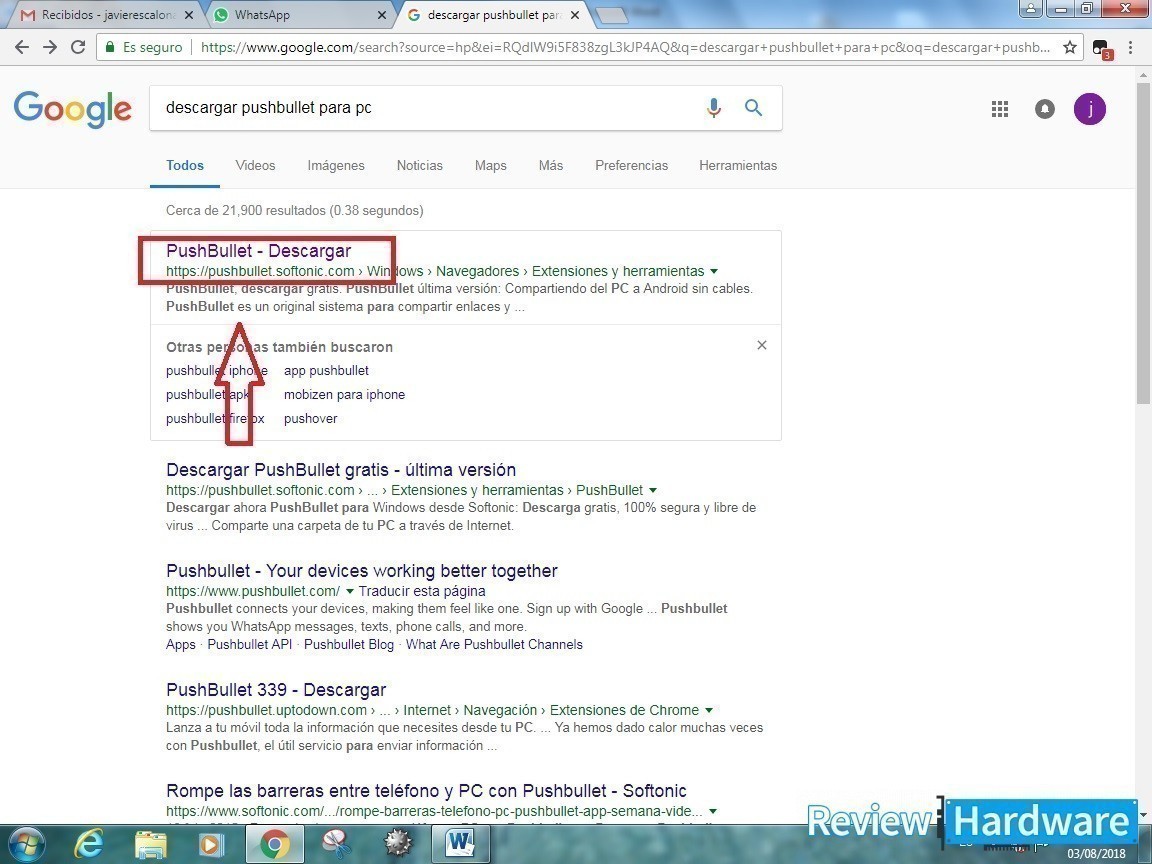Open the 'Apps' sitelink
The height and width of the screenshot is (864, 1152).
pyautogui.click(x=181, y=645)
